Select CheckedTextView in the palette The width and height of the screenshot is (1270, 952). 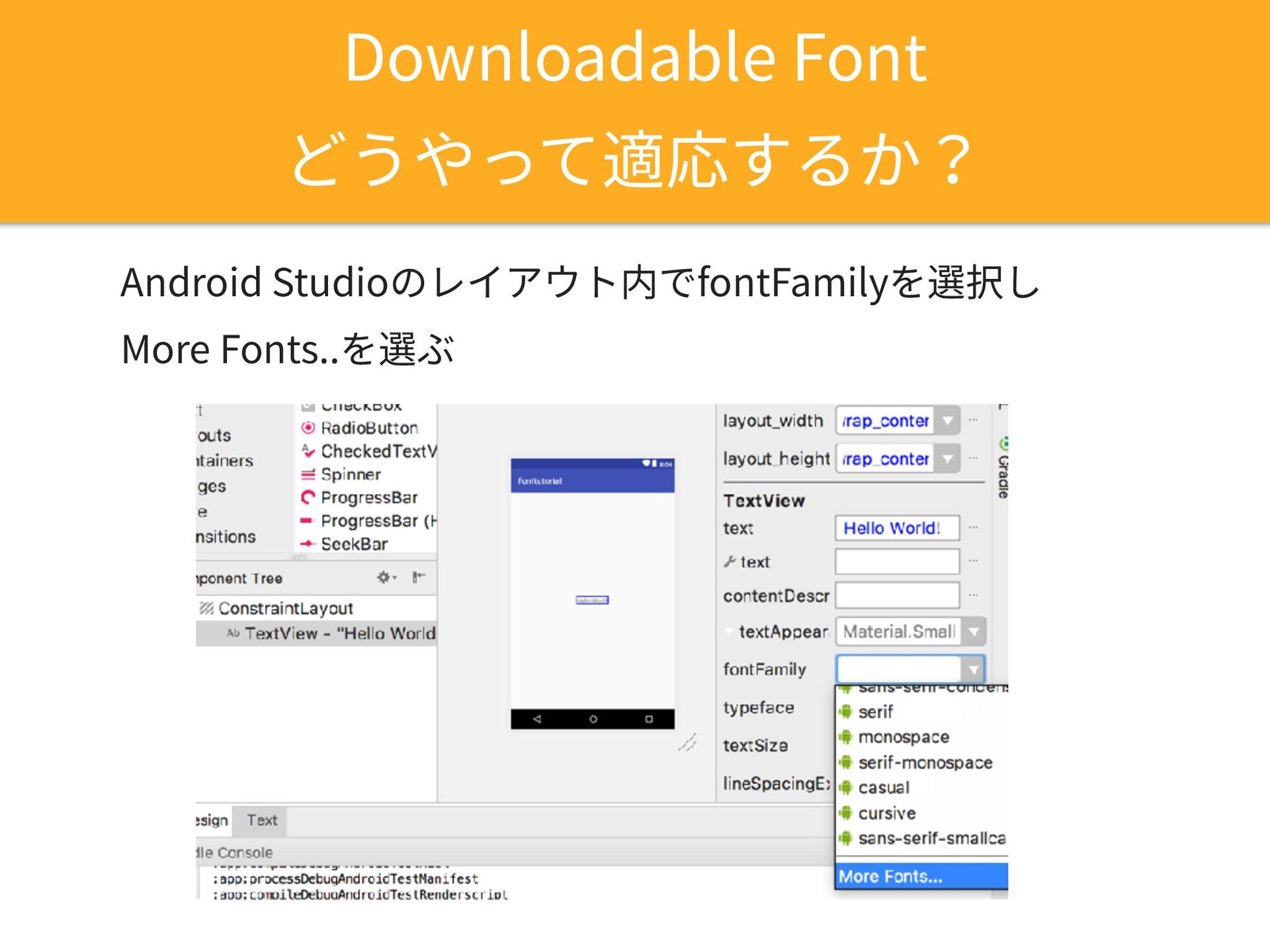coord(368,452)
